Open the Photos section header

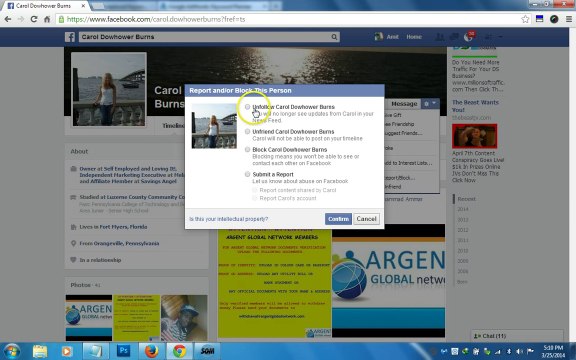click(x=80, y=285)
